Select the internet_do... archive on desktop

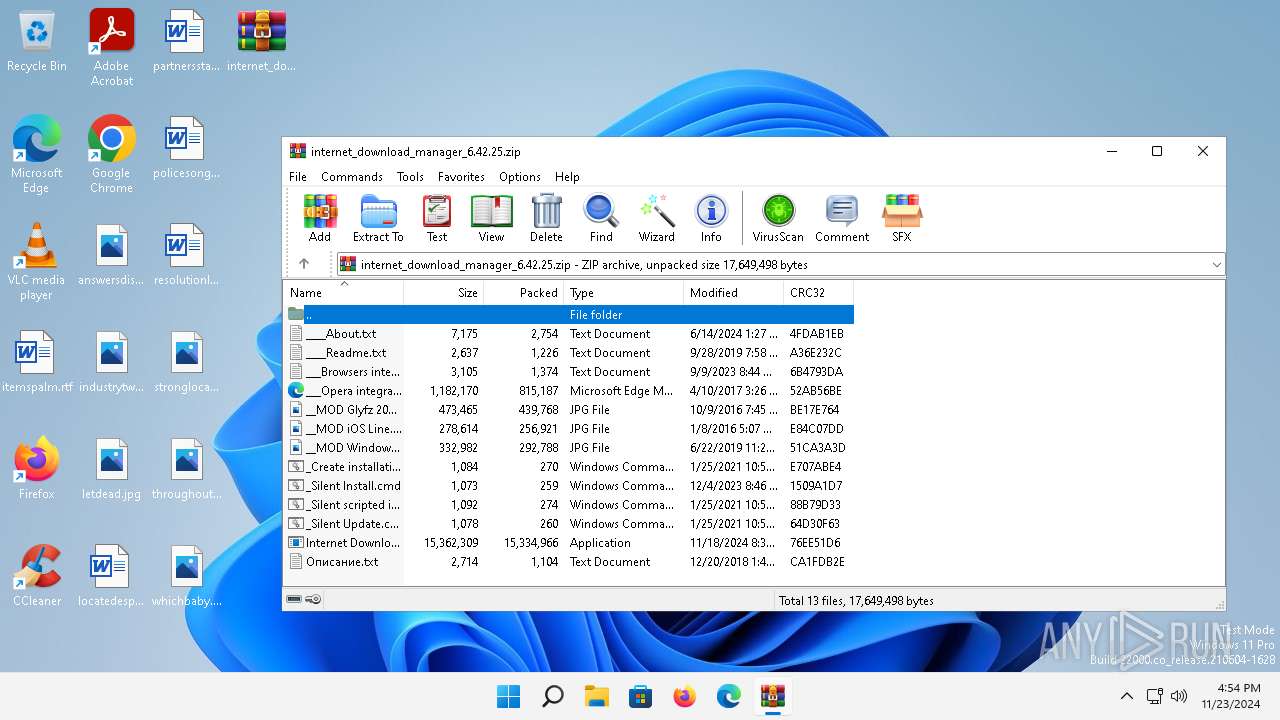262,41
